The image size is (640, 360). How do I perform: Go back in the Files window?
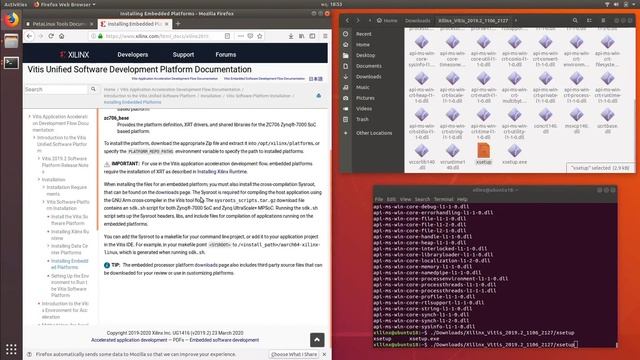tap(347, 20)
